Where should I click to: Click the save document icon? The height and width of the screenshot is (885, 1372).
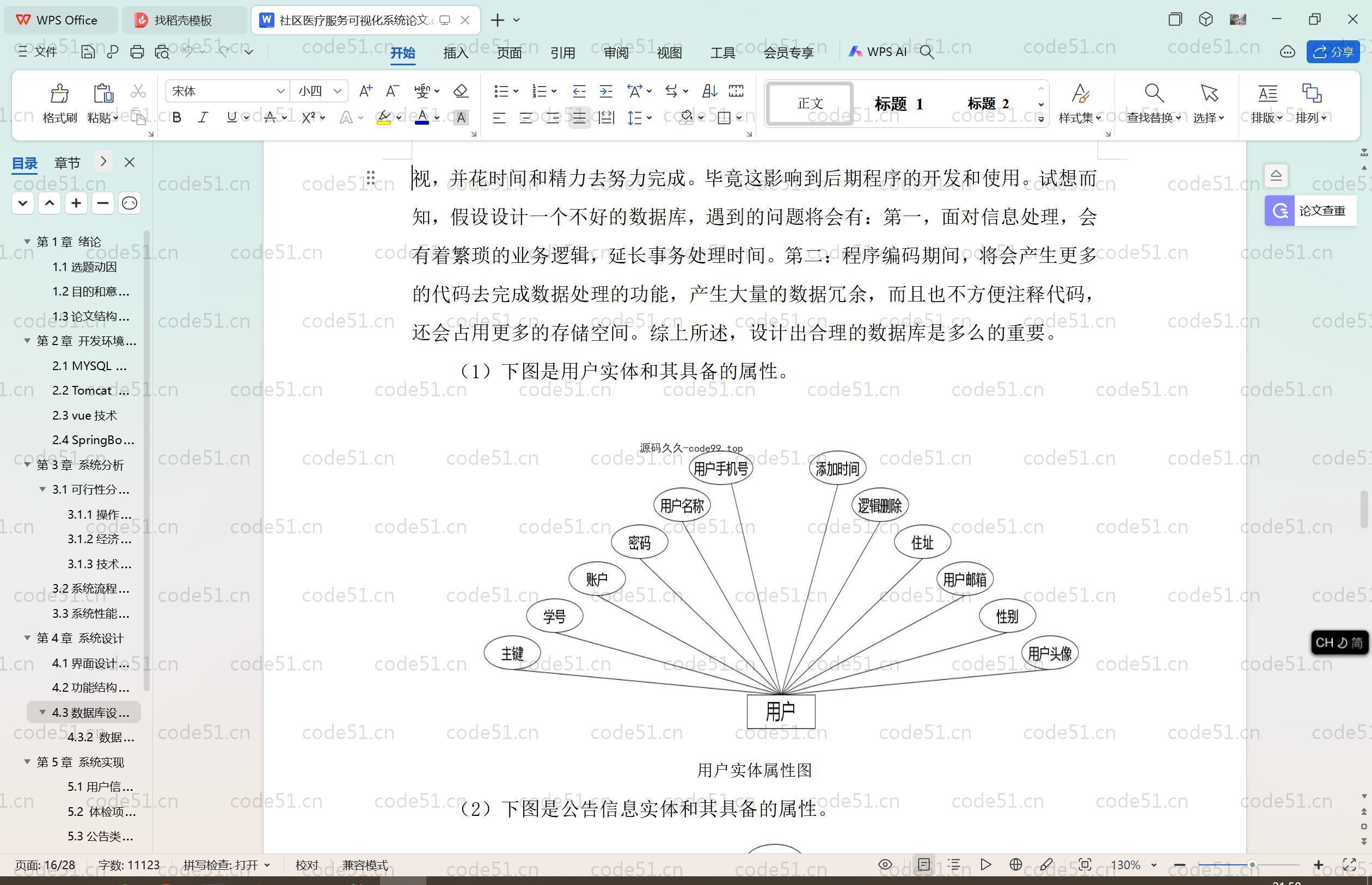(x=88, y=52)
